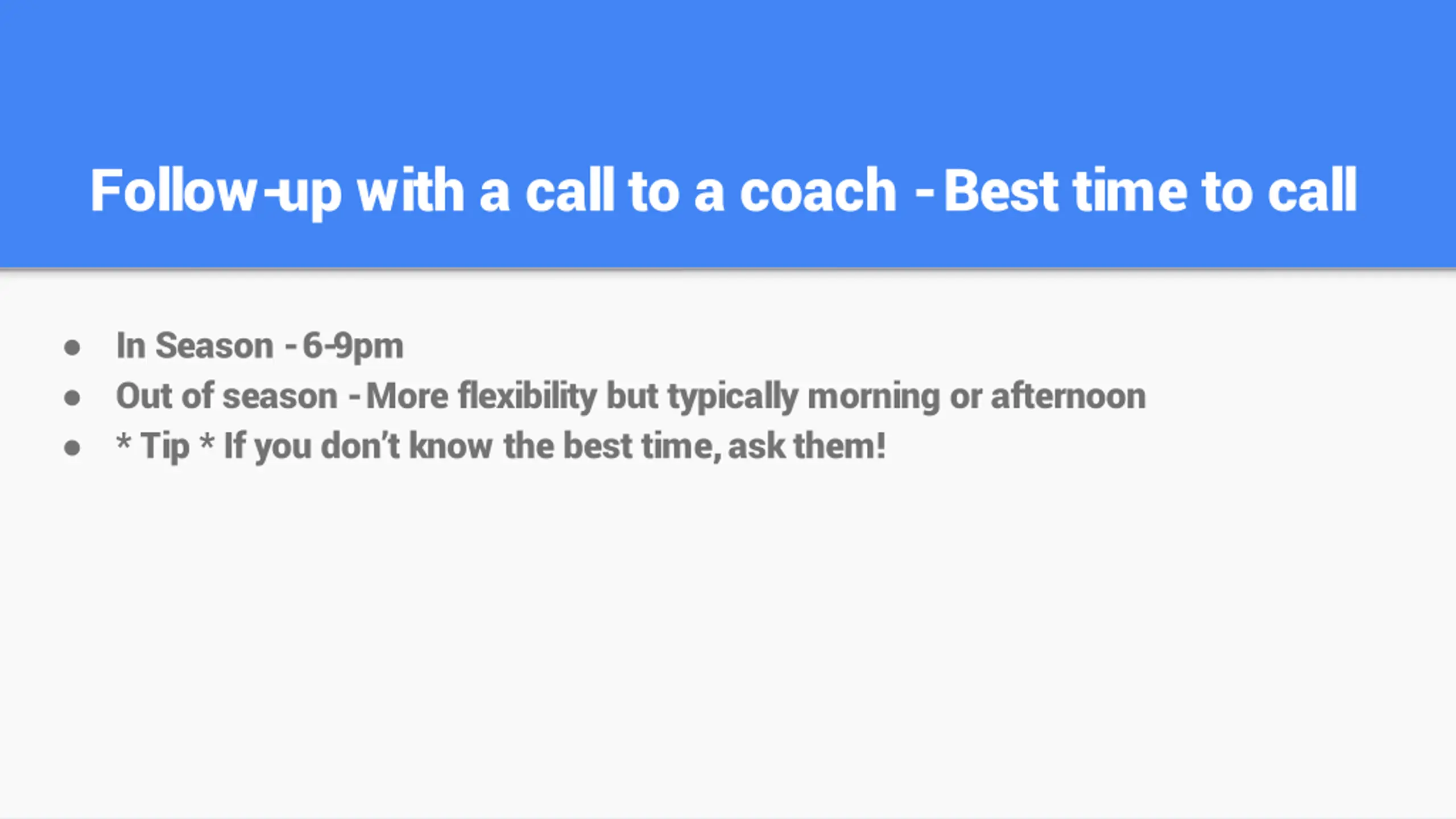Click the words 'don't know' in the tip
The height and width of the screenshot is (819, 1456).
pyautogui.click(x=407, y=446)
